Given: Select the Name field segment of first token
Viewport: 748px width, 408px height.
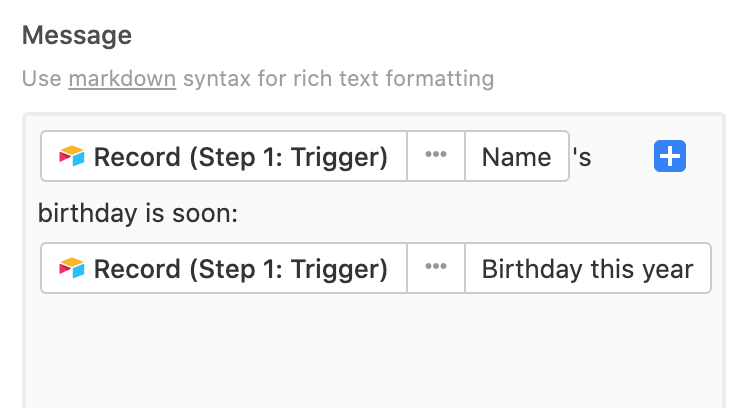Looking at the screenshot, I should click(x=517, y=156).
